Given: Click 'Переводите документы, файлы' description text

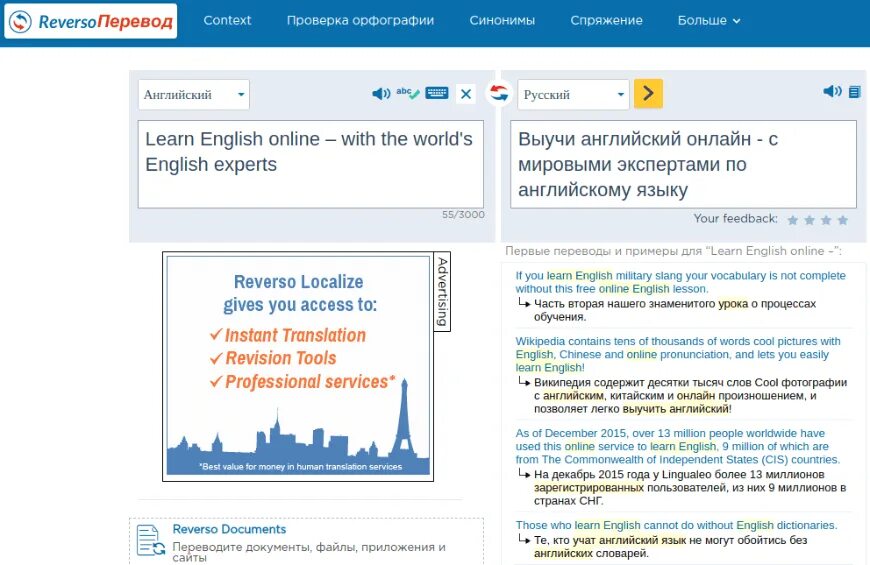Looking at the screenshot, I should tap(309, 552).
